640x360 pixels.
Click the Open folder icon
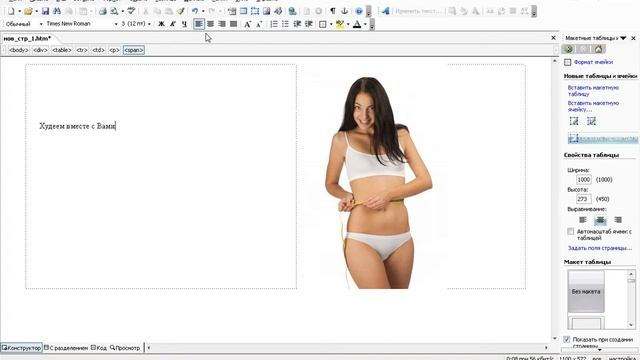tap(28, 11)
